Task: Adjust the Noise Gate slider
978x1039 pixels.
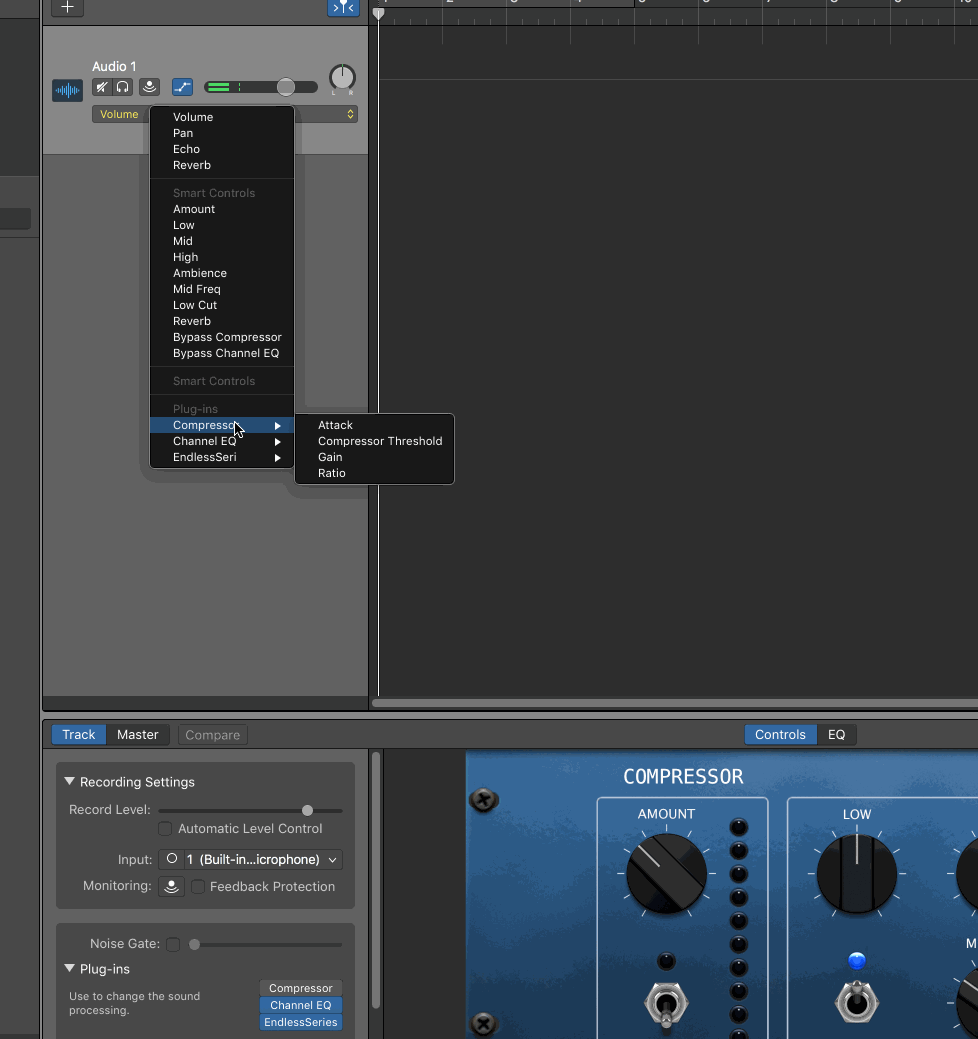Action: pyautogui.click(x=194, y=944)
